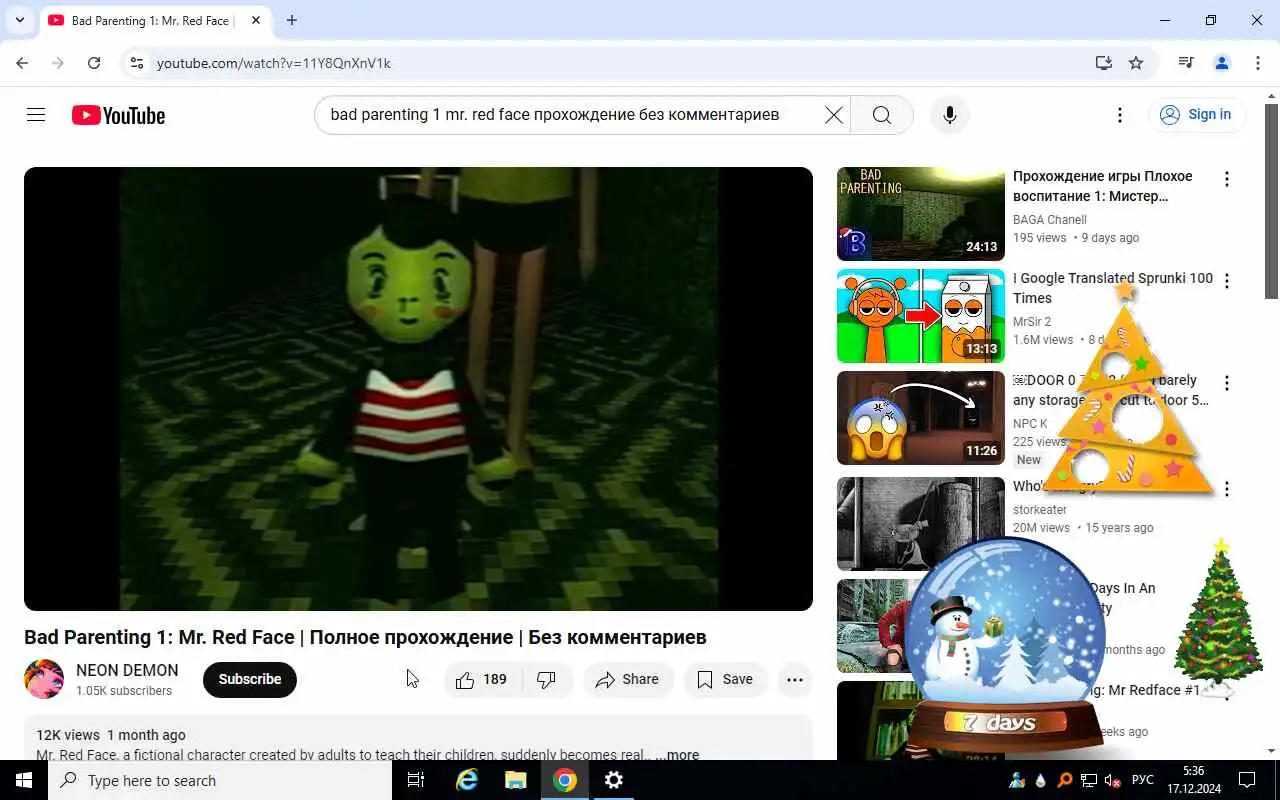Click storkeater channel name
This screenshot has width=1280, height=800.
click(x=1039, y=510)
